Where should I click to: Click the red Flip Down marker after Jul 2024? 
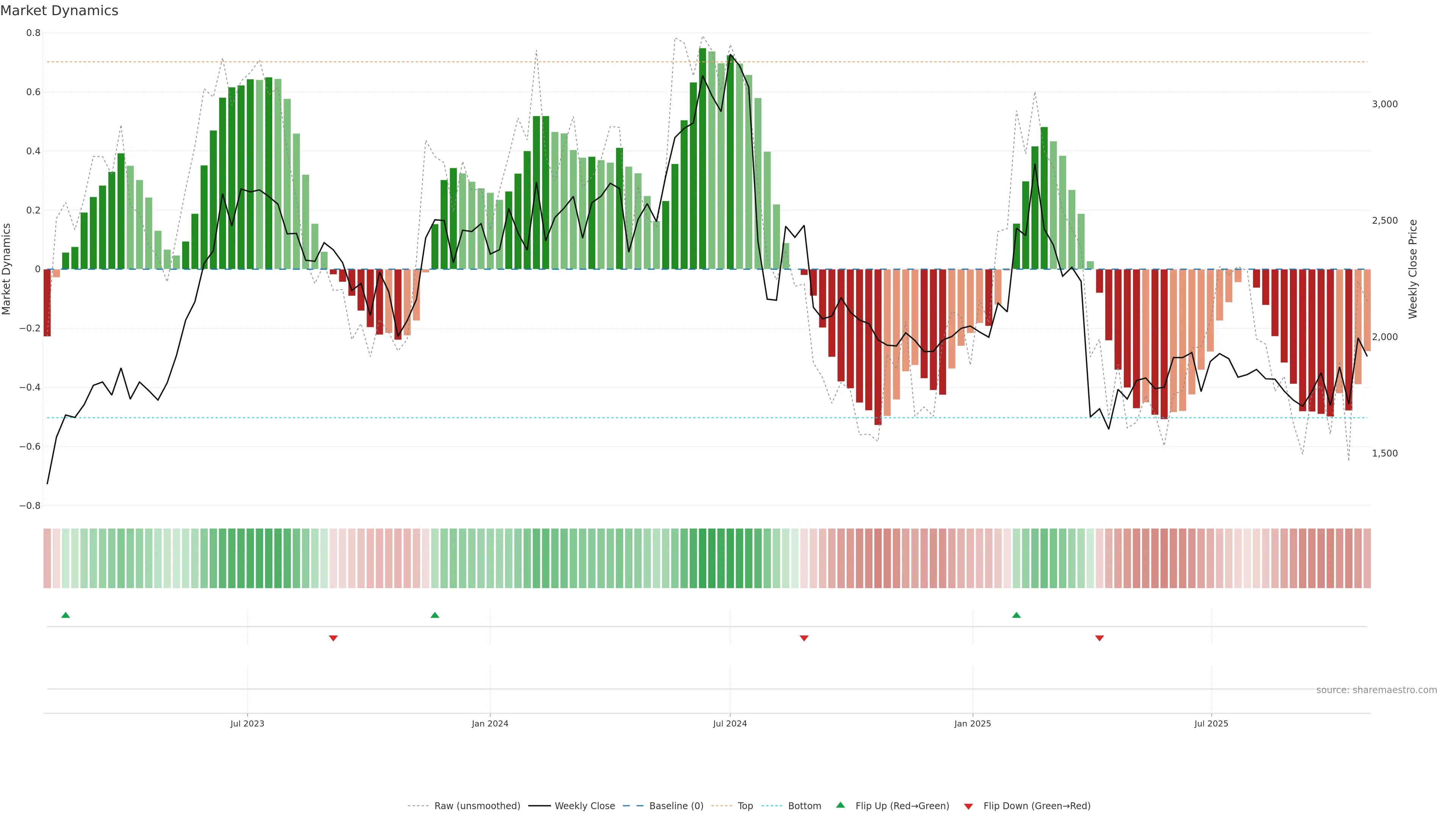pyautogui.click(x=804, y=638)
